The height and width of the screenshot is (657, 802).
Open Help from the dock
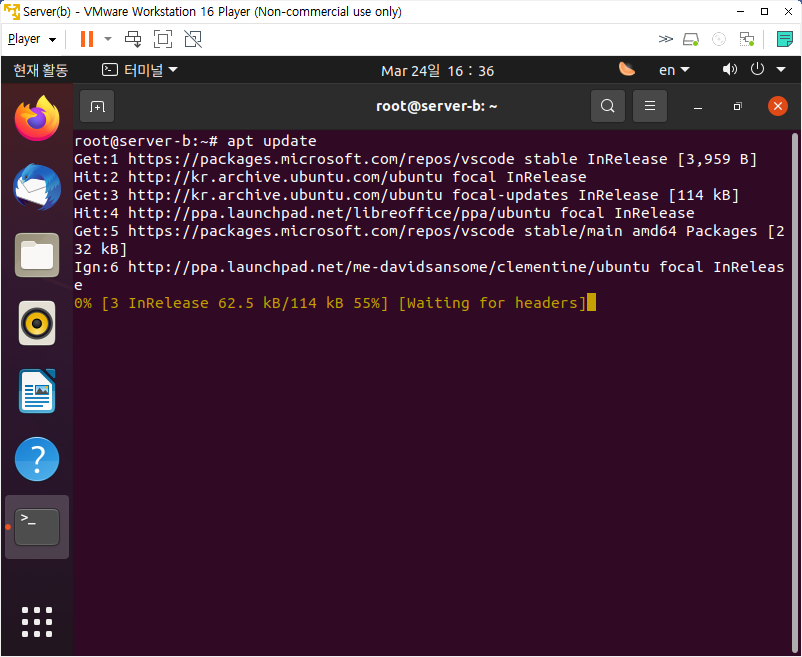[37, 459]
